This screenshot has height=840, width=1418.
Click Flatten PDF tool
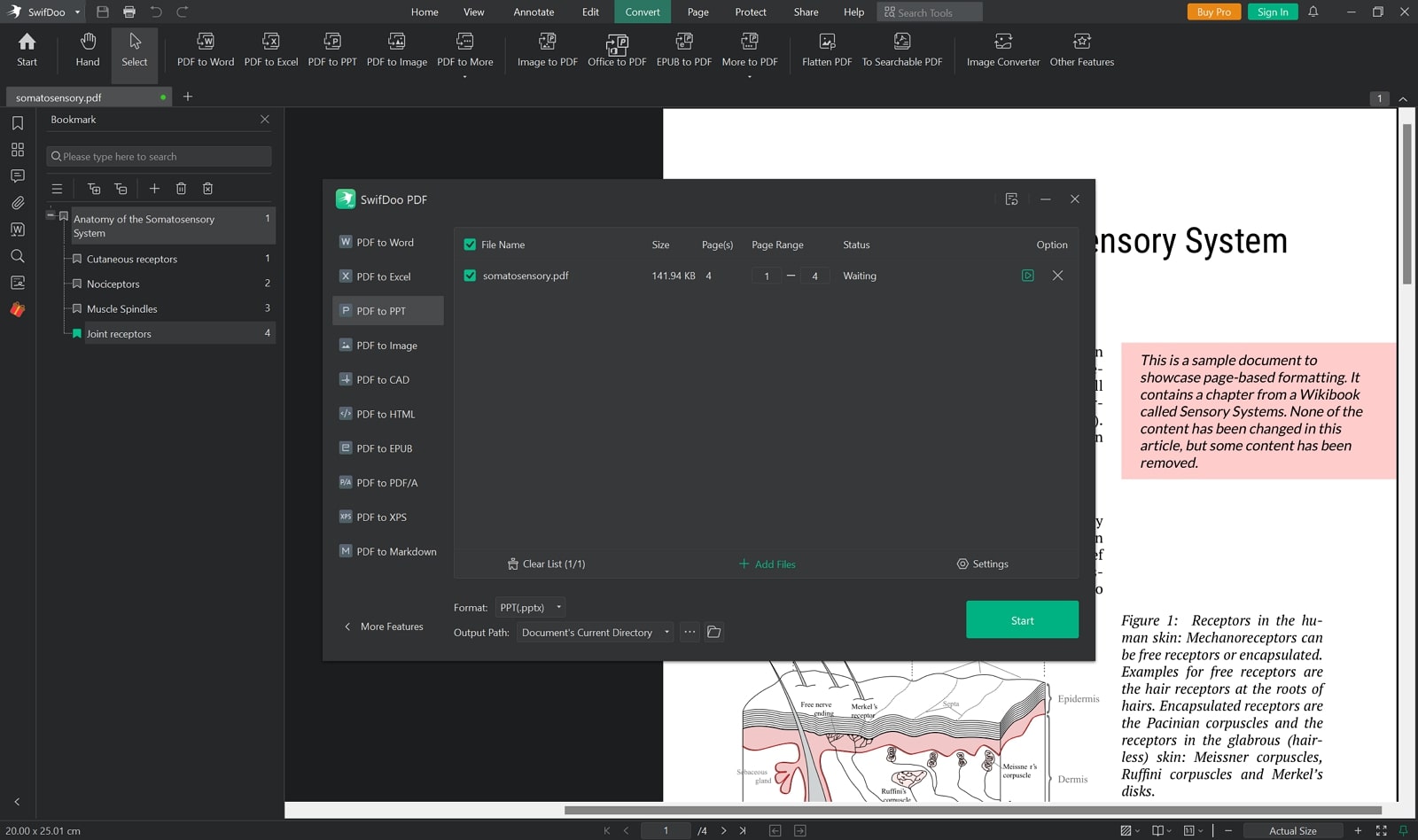coord(827,51)
